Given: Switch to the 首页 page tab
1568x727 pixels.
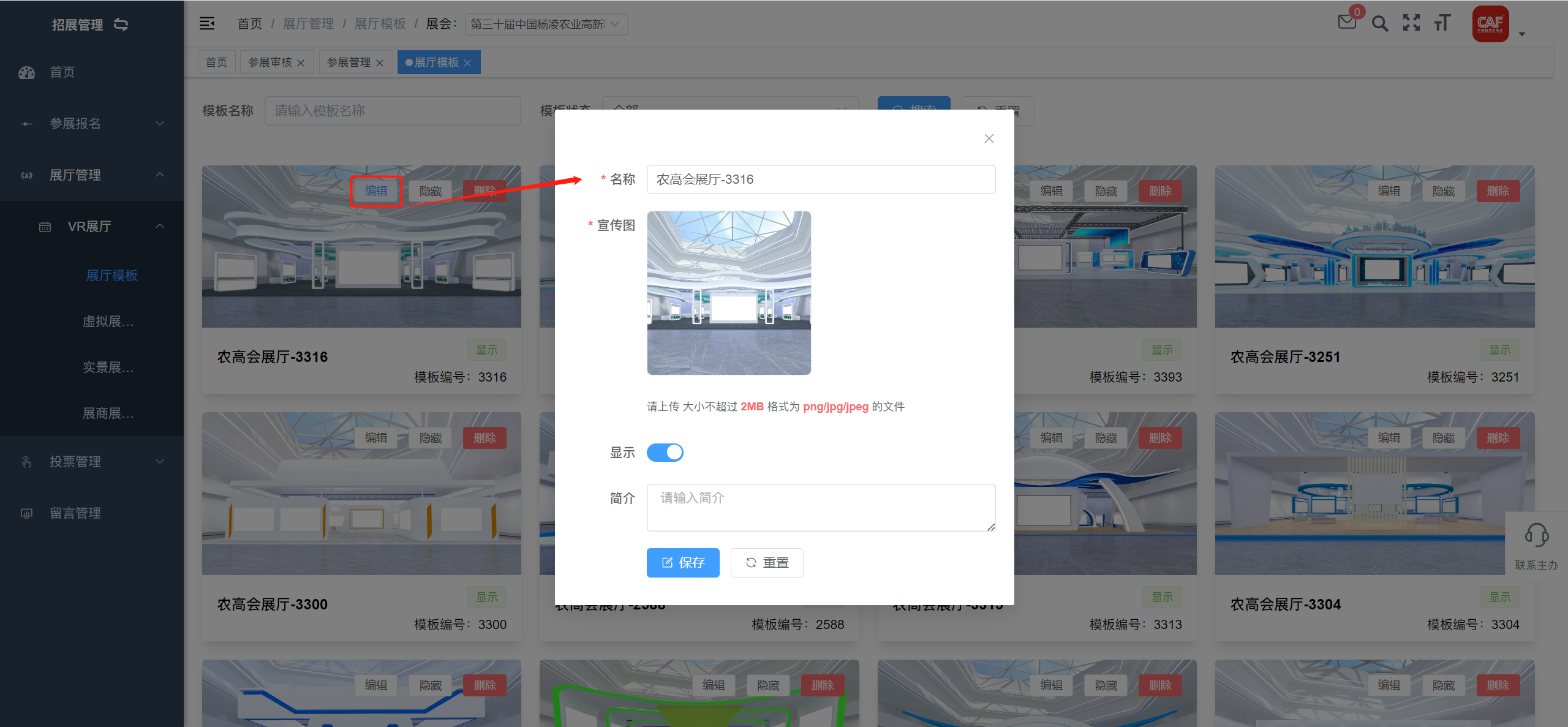Looking at the screenshot, I should coord(216,62).
